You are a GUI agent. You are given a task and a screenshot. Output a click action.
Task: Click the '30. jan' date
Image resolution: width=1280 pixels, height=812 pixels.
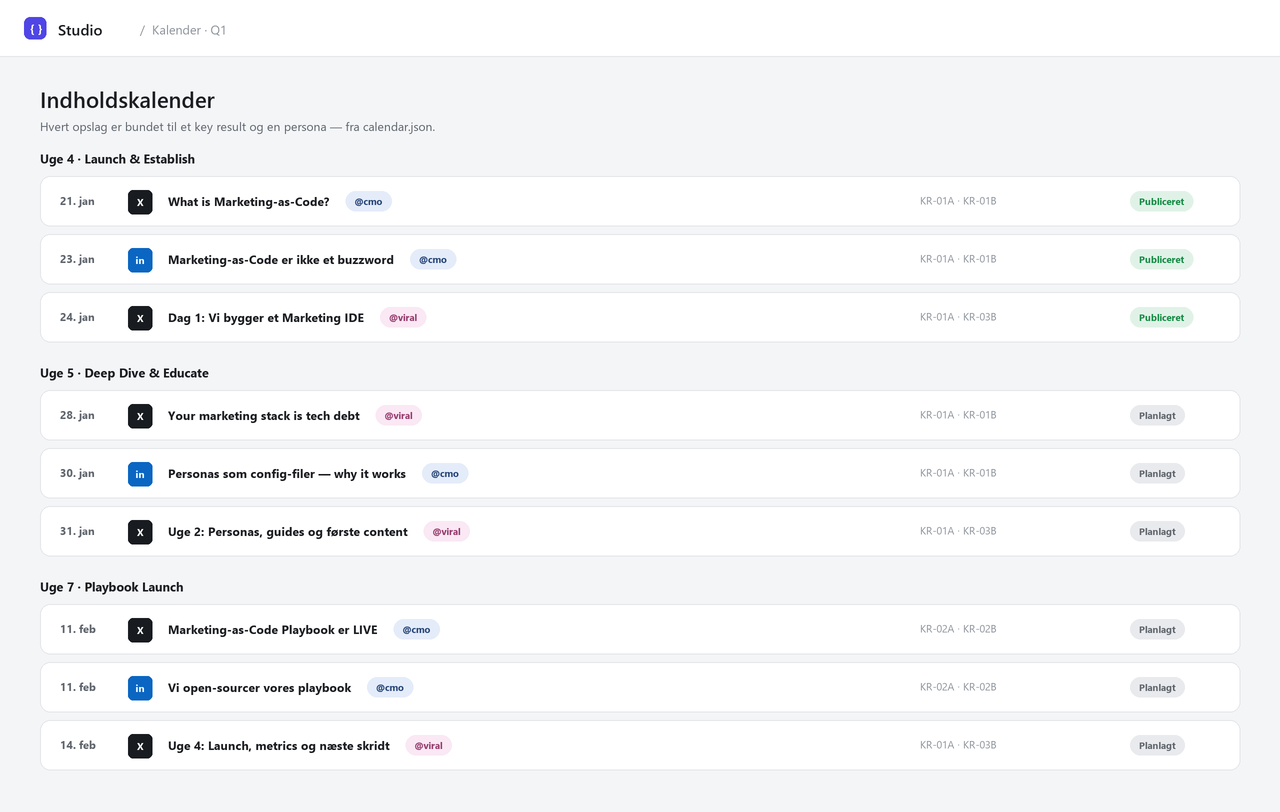pos(77,474)
